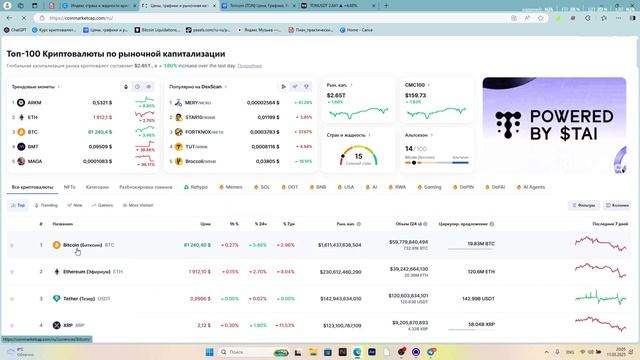Open the Колонки columns dropdown

(x=617, y=205)
